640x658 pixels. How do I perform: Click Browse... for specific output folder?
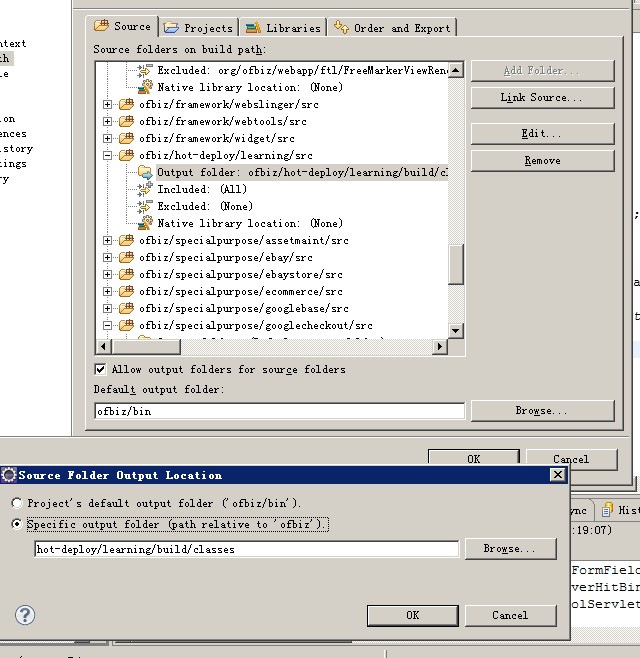pyautogui.click(x=510, y=549)
